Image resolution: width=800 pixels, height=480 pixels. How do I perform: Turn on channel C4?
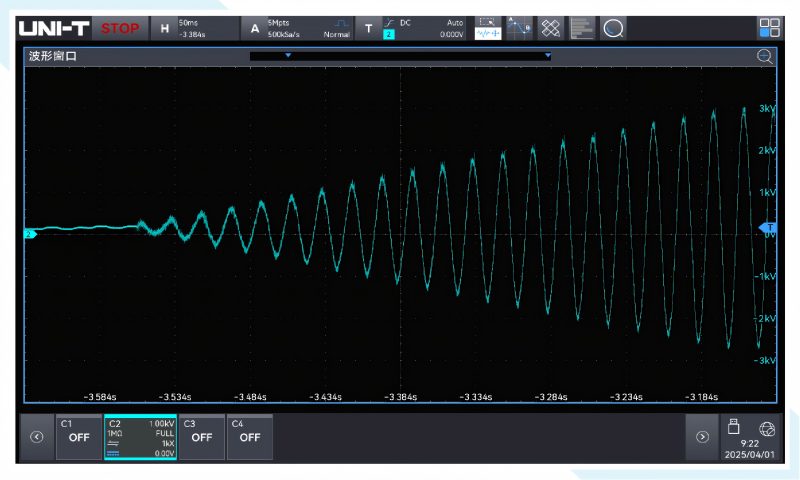click(249, 437)
